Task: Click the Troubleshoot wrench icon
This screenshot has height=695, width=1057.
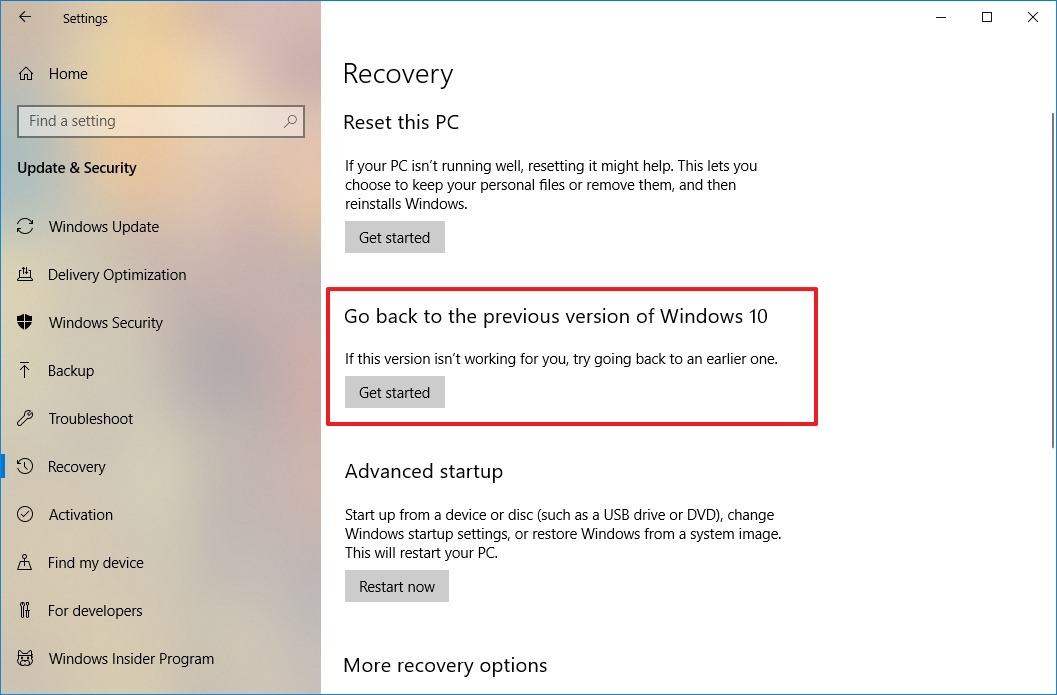Action: [26, 419]
